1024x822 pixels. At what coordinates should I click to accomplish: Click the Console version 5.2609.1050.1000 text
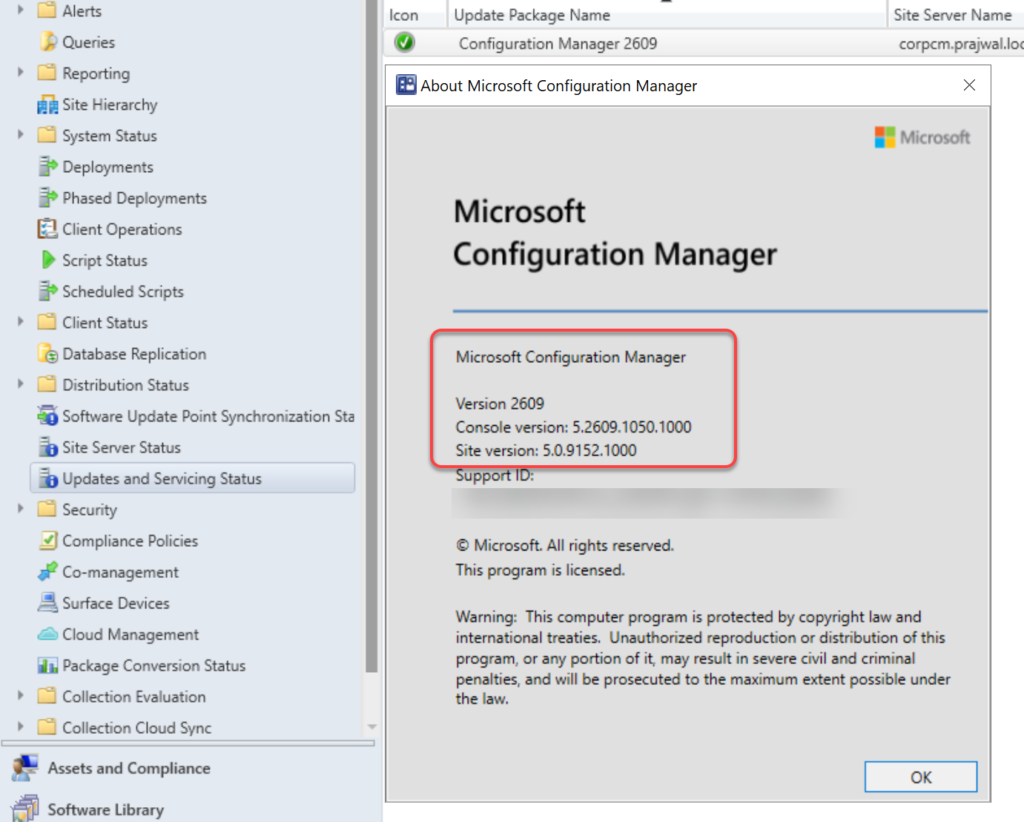573,427
